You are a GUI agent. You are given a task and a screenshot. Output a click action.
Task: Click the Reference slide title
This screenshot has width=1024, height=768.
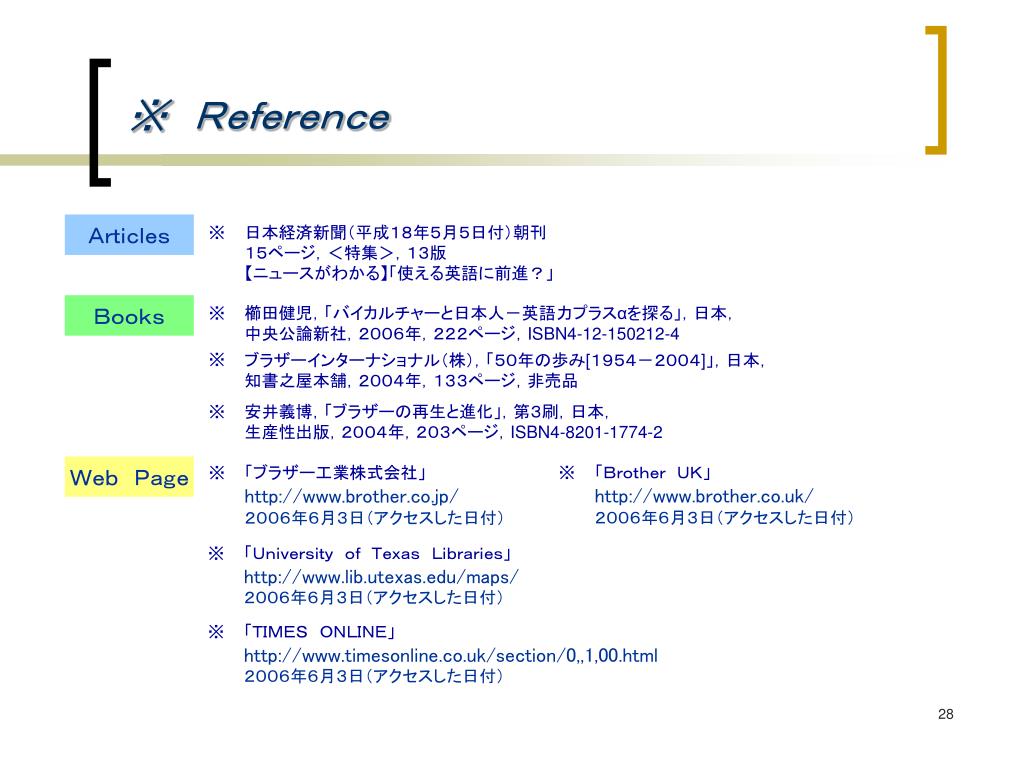pos(293,117)
